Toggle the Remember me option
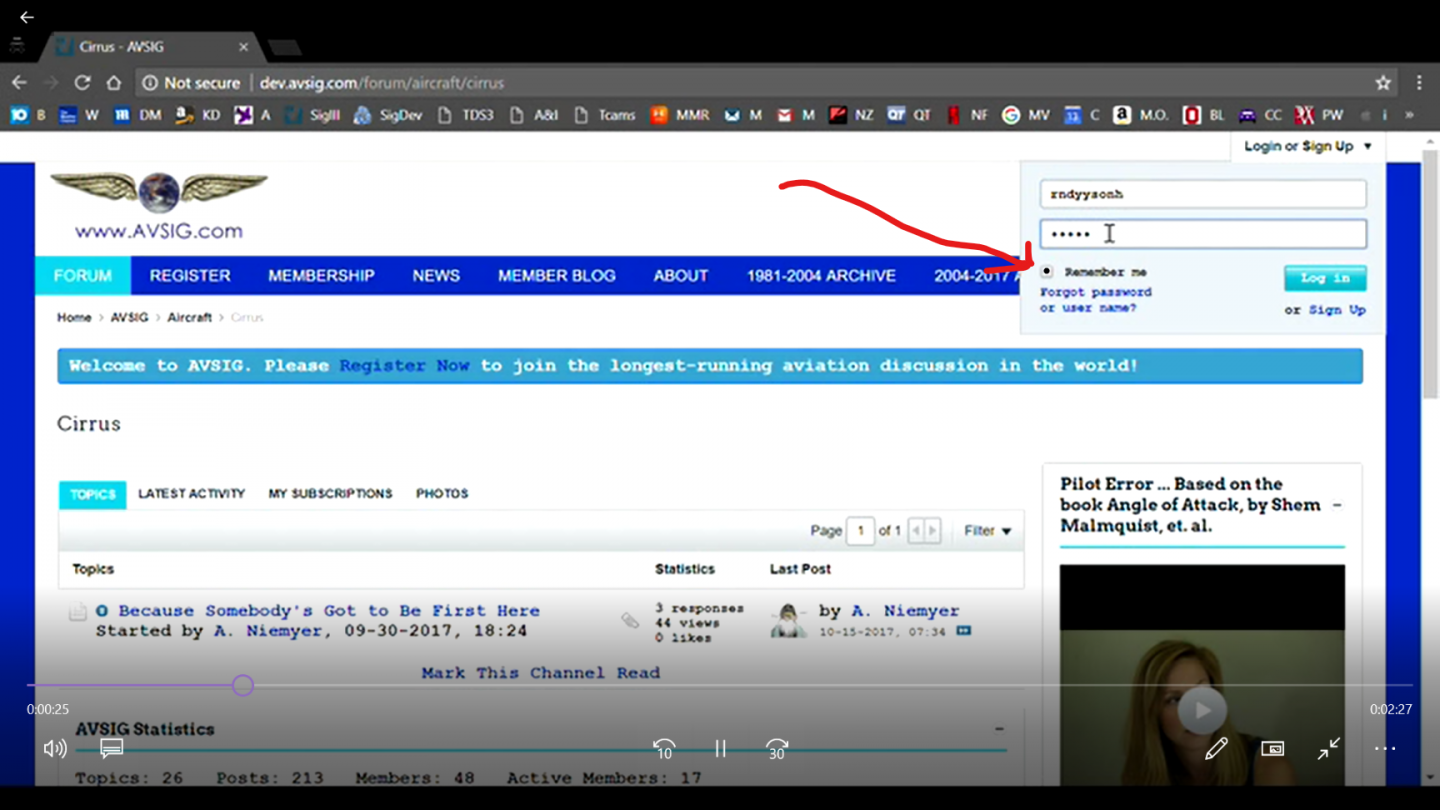 pyautogui.click(x=1047, y=271)
